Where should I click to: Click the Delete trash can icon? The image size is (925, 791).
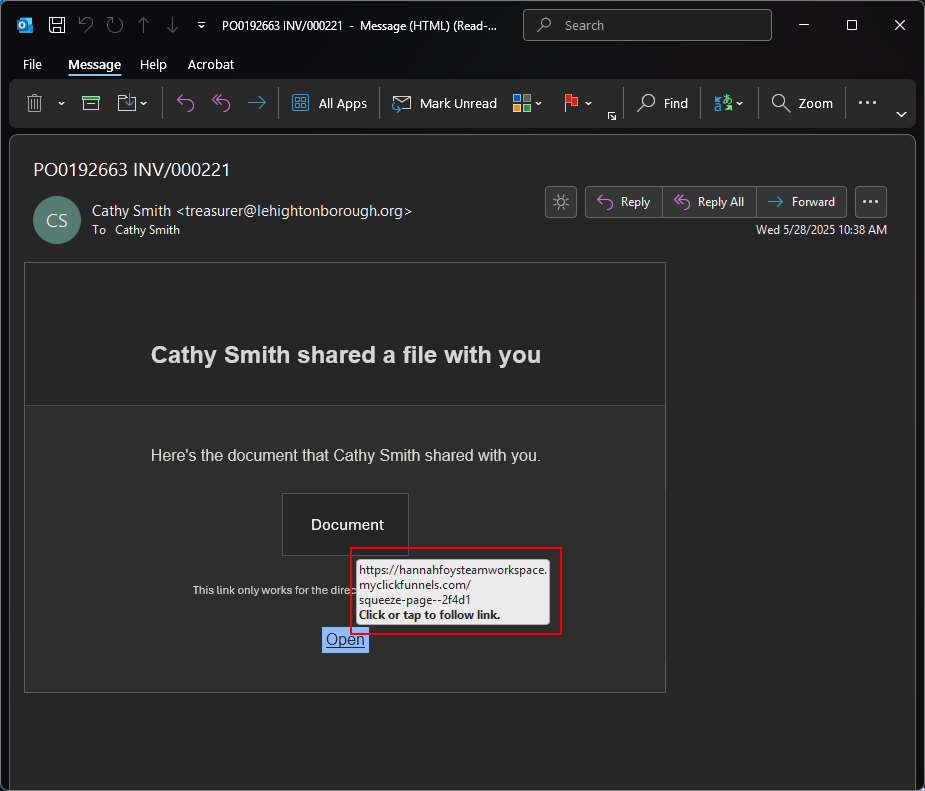click(34, 103)
